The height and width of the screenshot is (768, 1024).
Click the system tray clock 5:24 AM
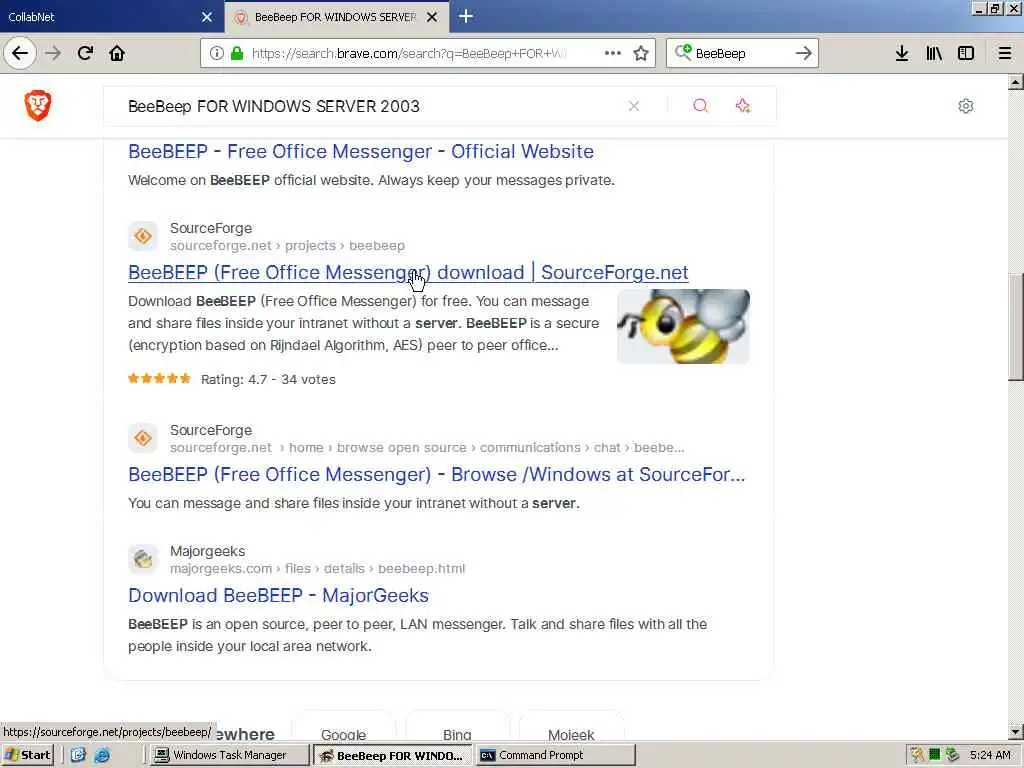[990, 755]
